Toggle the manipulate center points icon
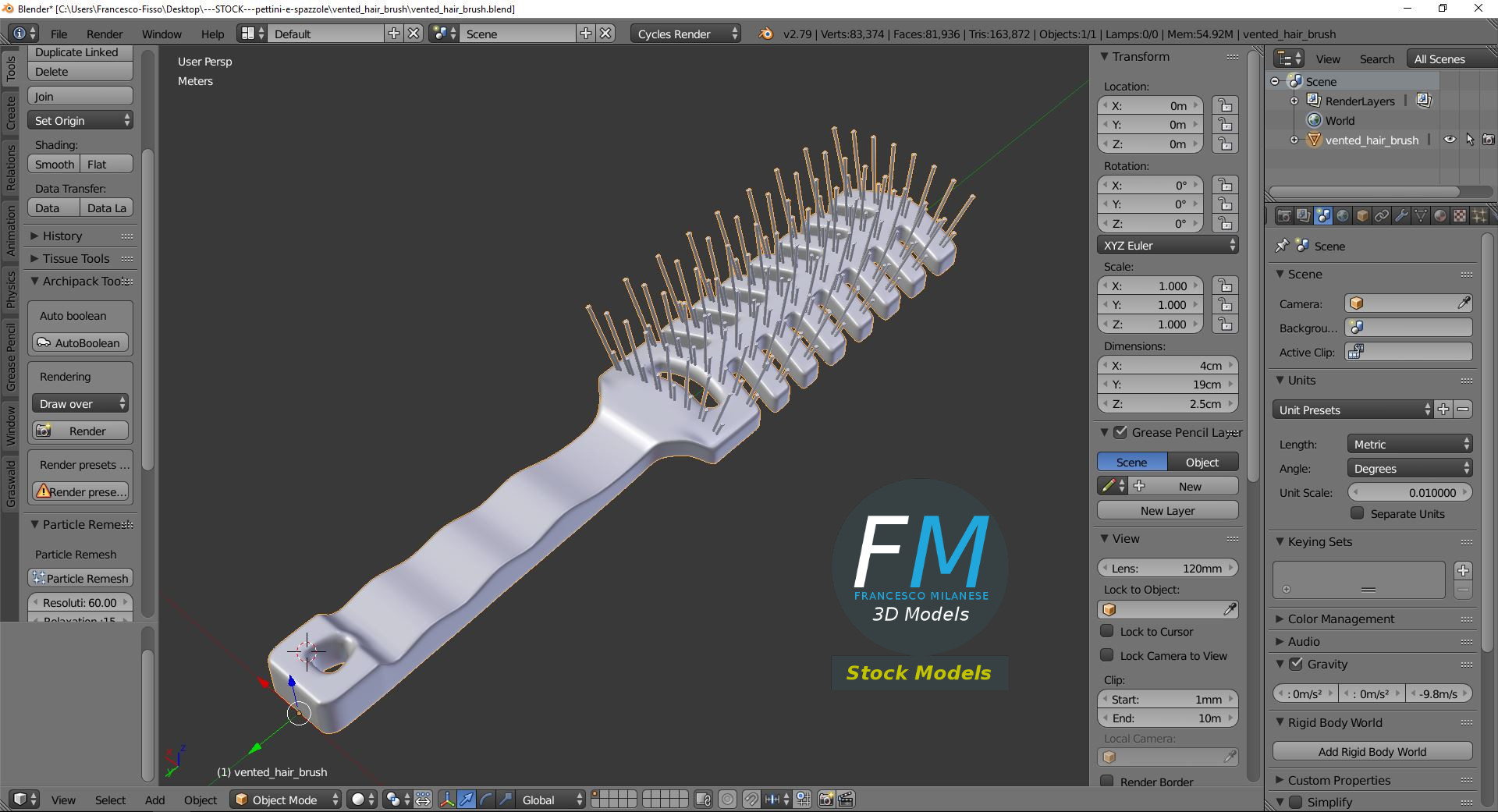This screenshot has width=1498, height=812. [423, 800]
